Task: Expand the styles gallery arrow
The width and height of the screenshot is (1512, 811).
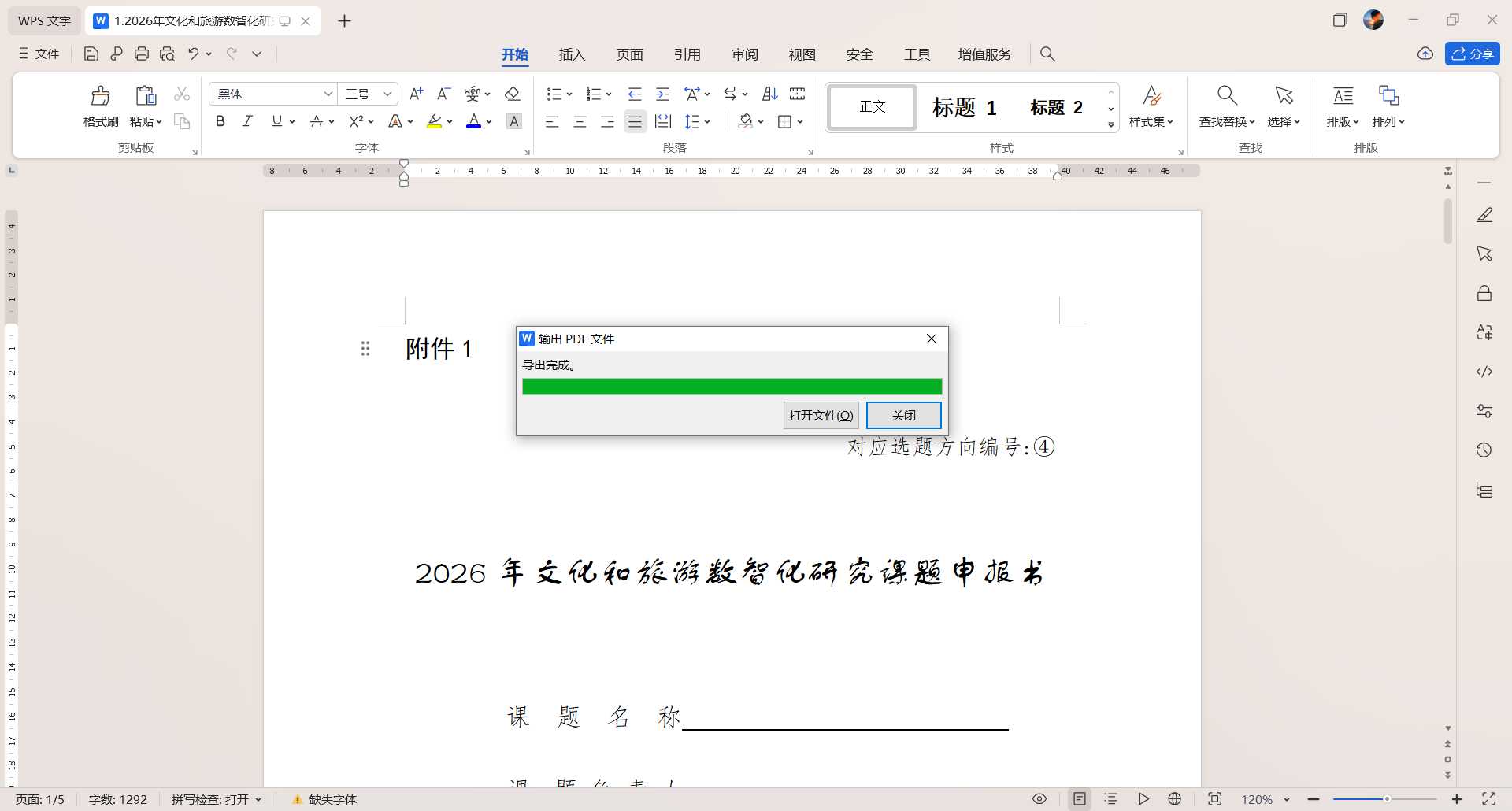Action: (1111, 124)
